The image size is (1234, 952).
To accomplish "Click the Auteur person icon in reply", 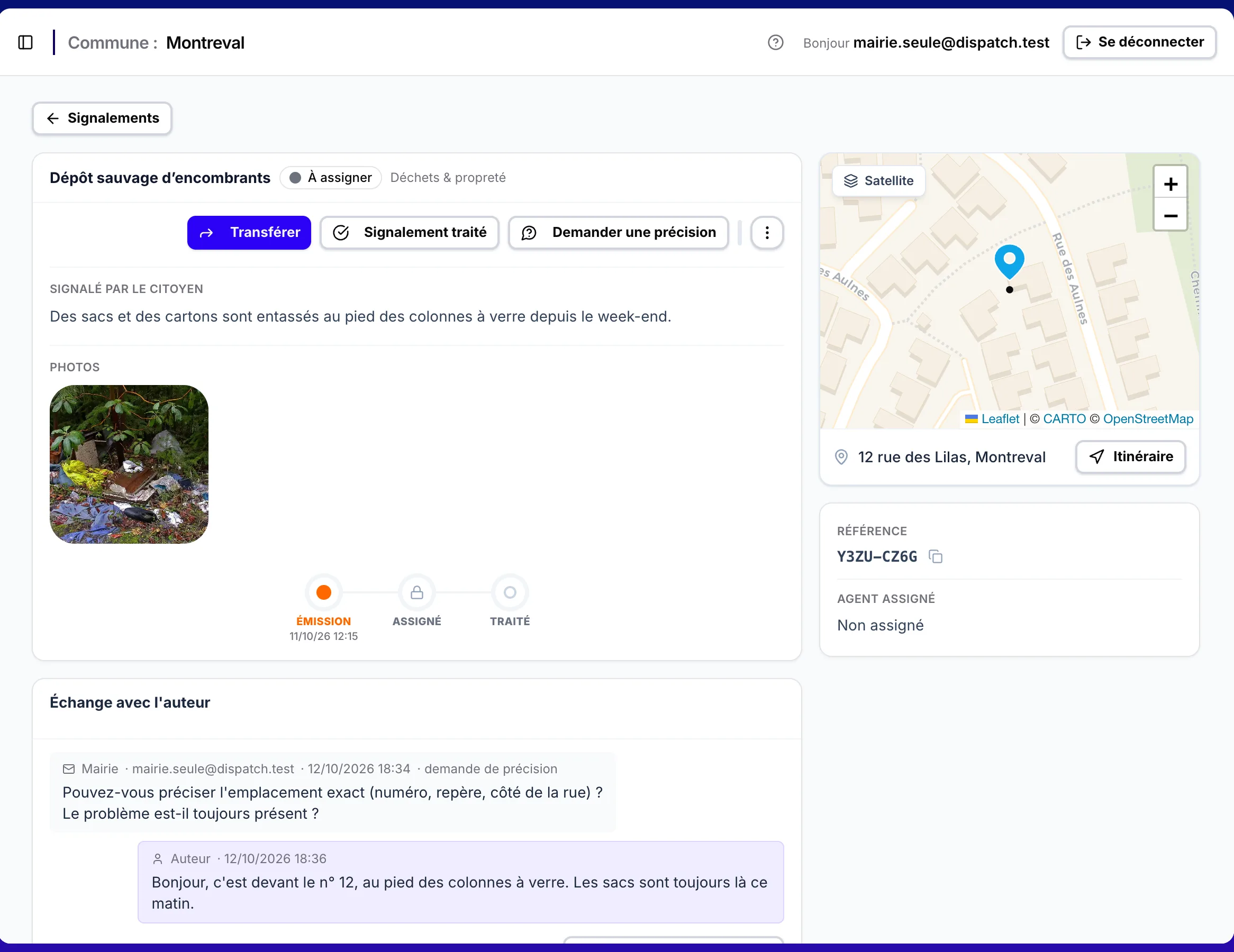I will click(158, 859).
